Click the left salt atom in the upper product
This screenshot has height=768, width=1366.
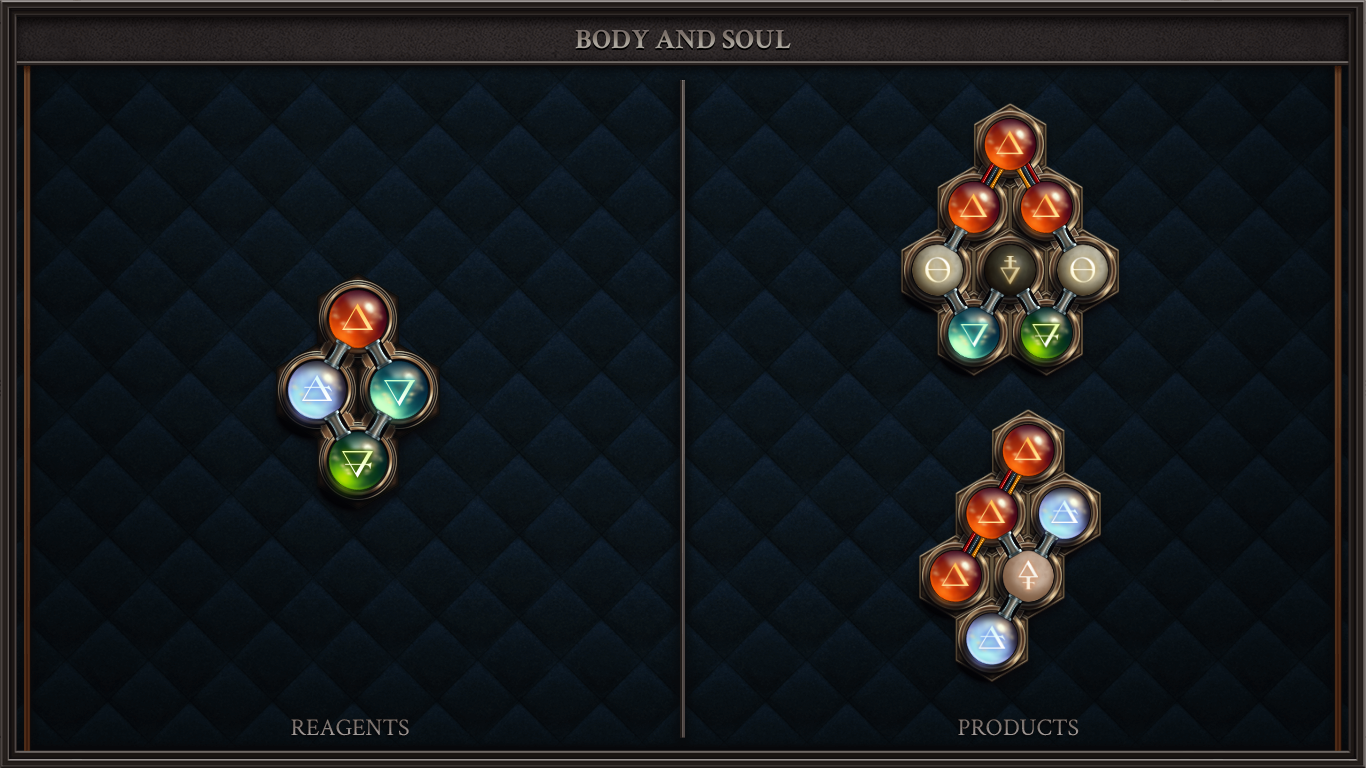[x=937, y=269]
